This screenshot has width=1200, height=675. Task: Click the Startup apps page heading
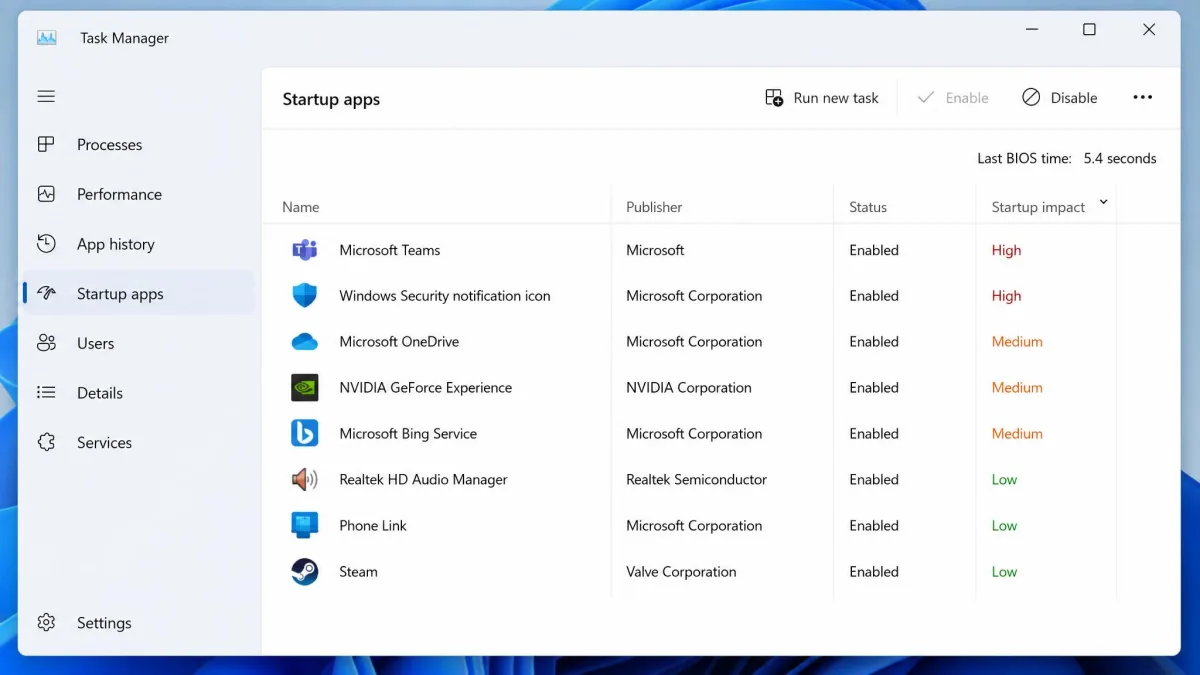331,99
